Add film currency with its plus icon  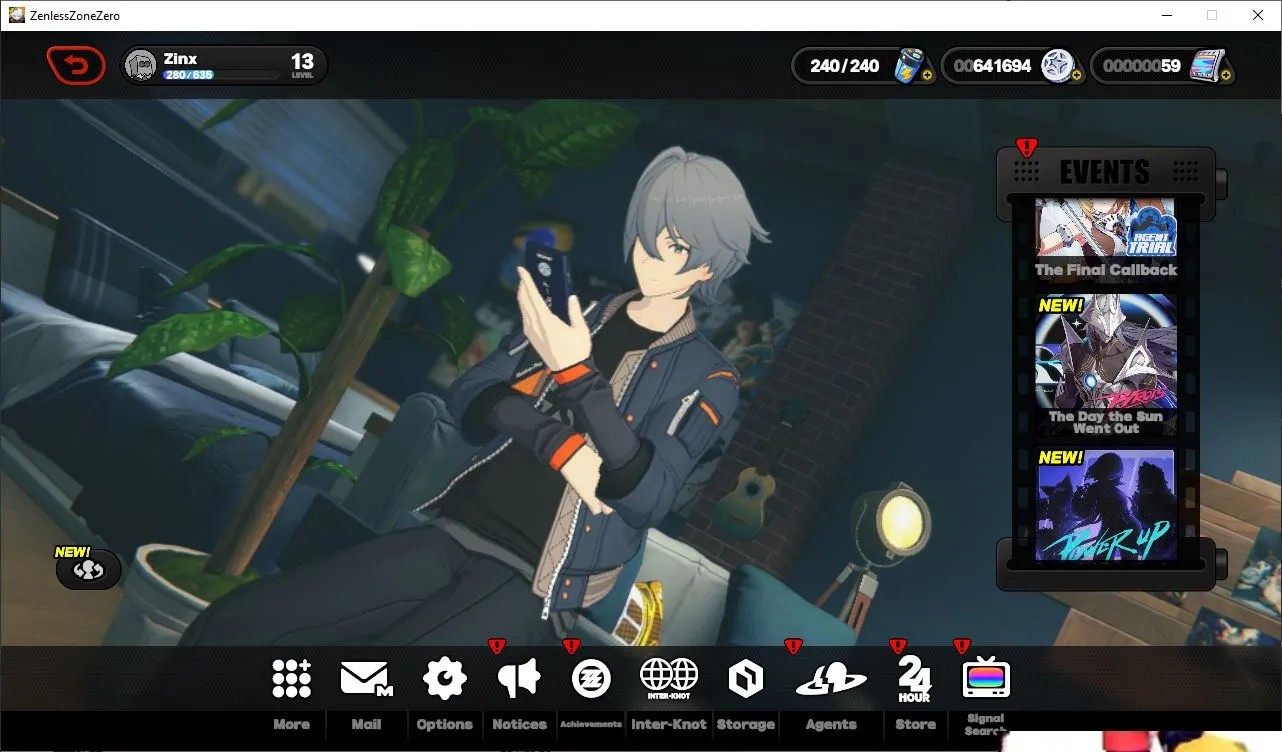tap(1226, 75)
